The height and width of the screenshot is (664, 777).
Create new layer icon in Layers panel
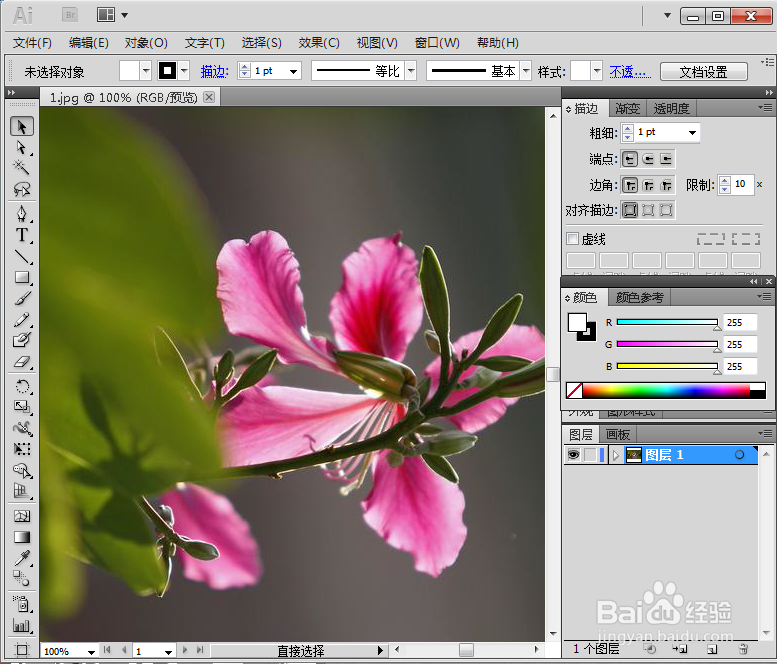(x=712, y=649)
